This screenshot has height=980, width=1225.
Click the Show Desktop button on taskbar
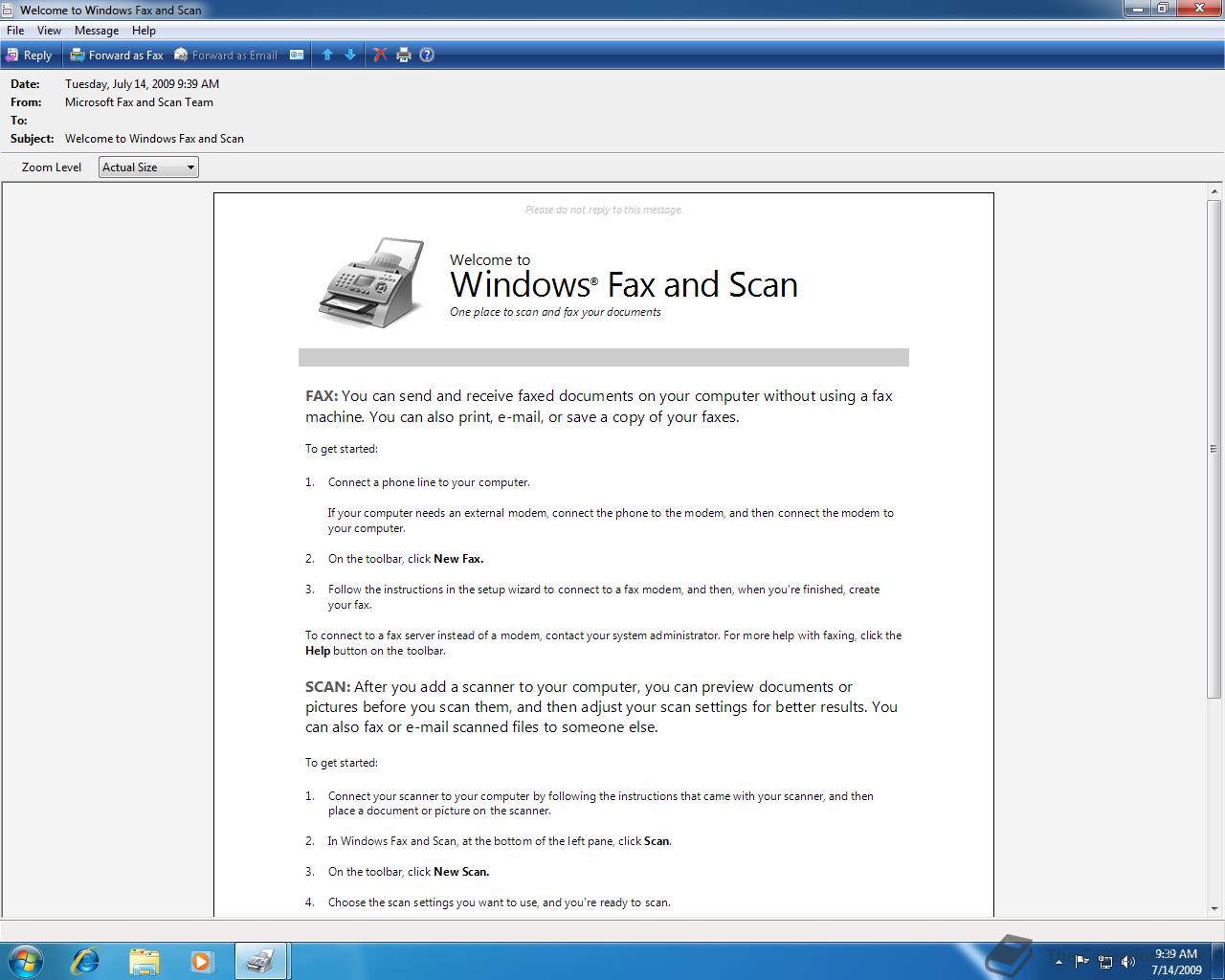click(x=1217, y=961)
